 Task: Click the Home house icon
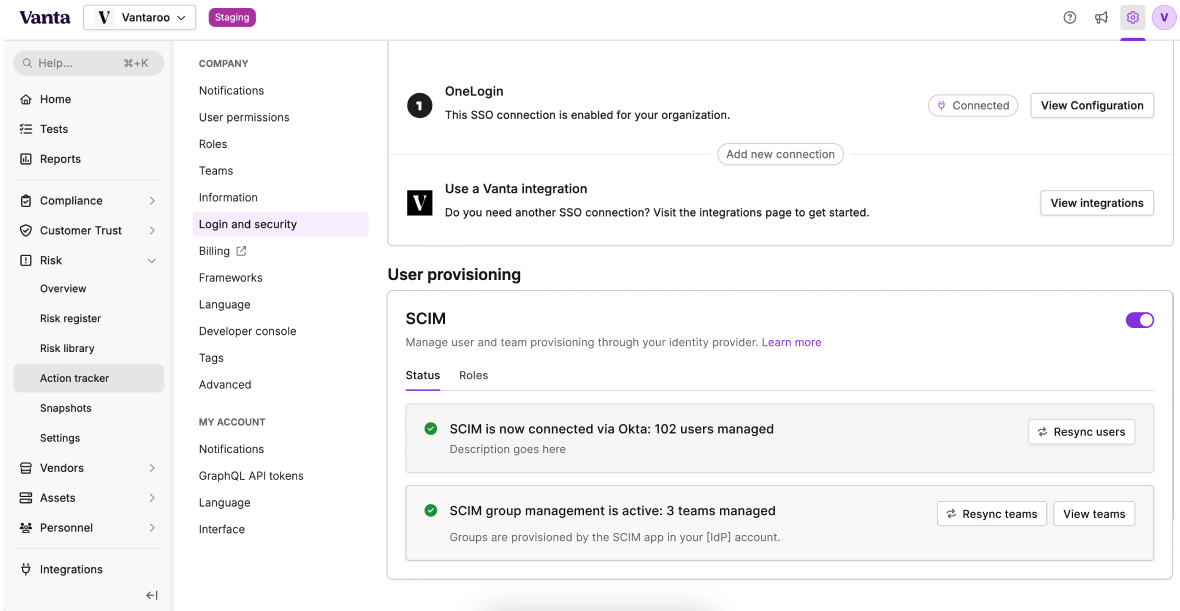click(26, 99)
